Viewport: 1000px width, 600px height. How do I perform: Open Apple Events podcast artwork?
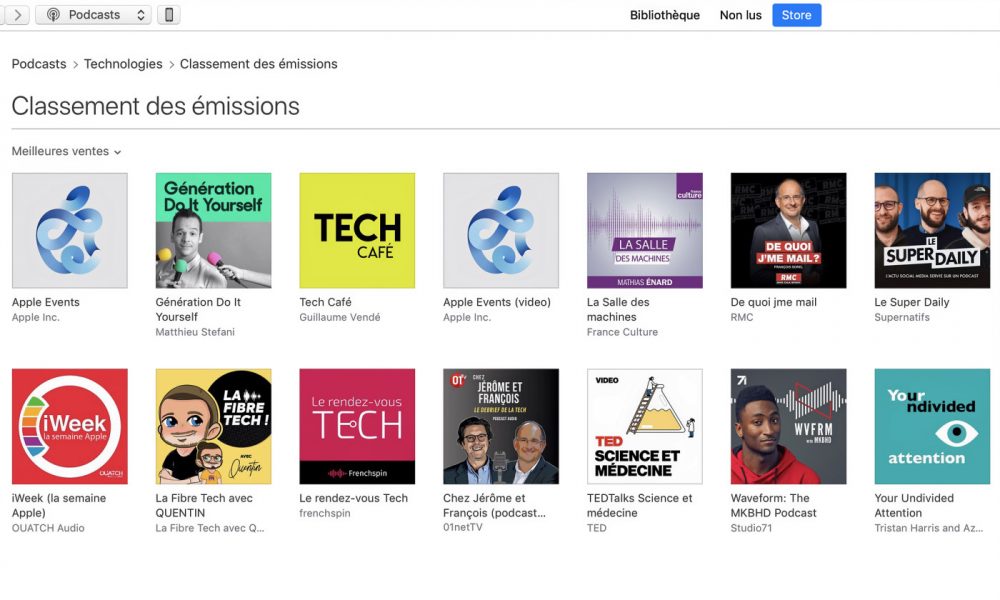point(70,230)
